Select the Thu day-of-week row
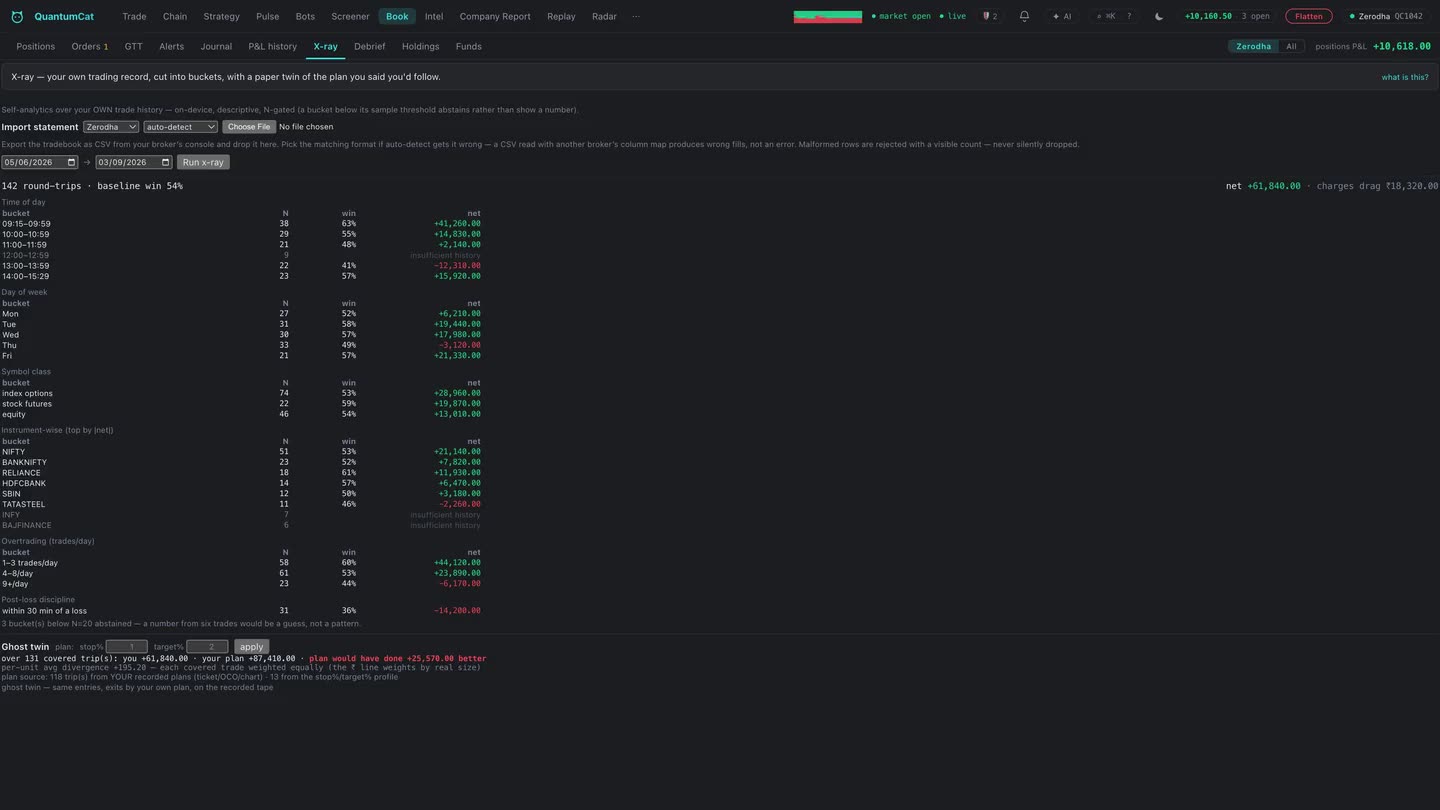The image size is (1440, 810). click(241, 345)
